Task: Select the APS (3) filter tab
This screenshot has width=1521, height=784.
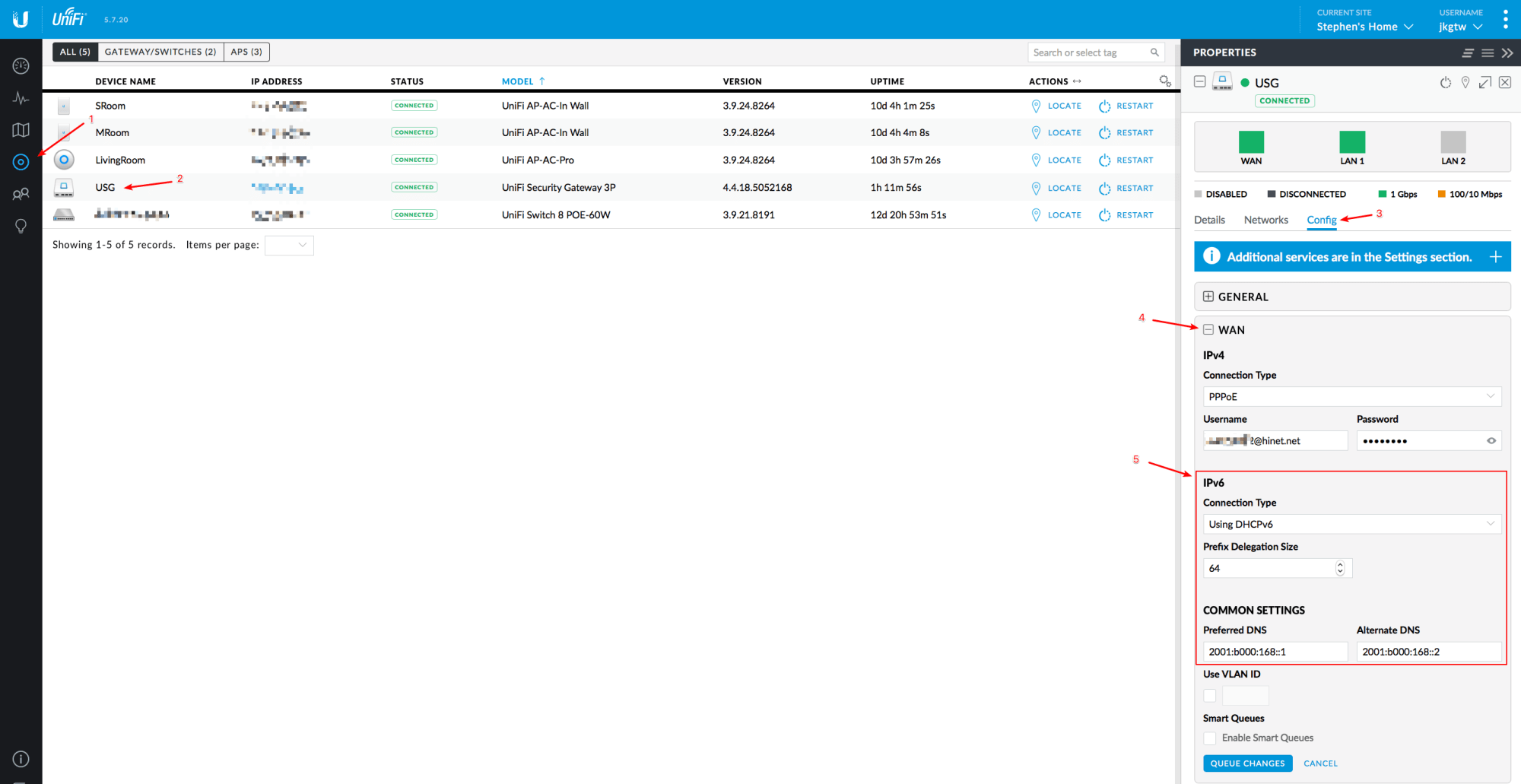Action: pyautogui.click(x=246, y=52)
